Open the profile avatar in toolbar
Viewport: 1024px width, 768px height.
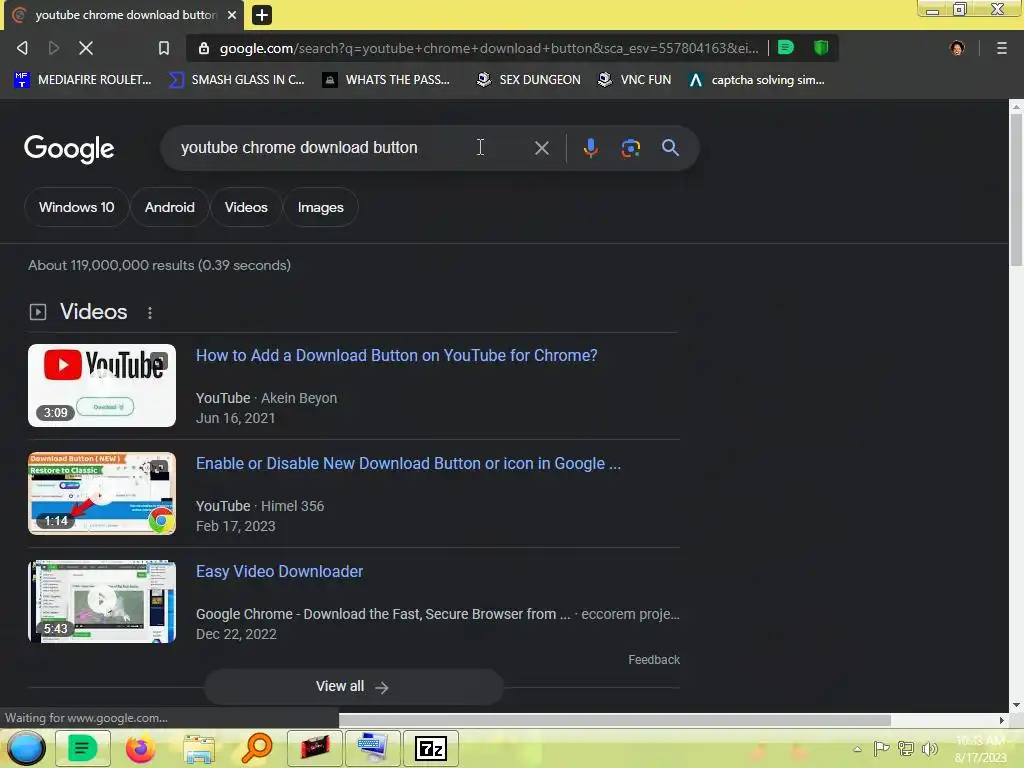957,48
